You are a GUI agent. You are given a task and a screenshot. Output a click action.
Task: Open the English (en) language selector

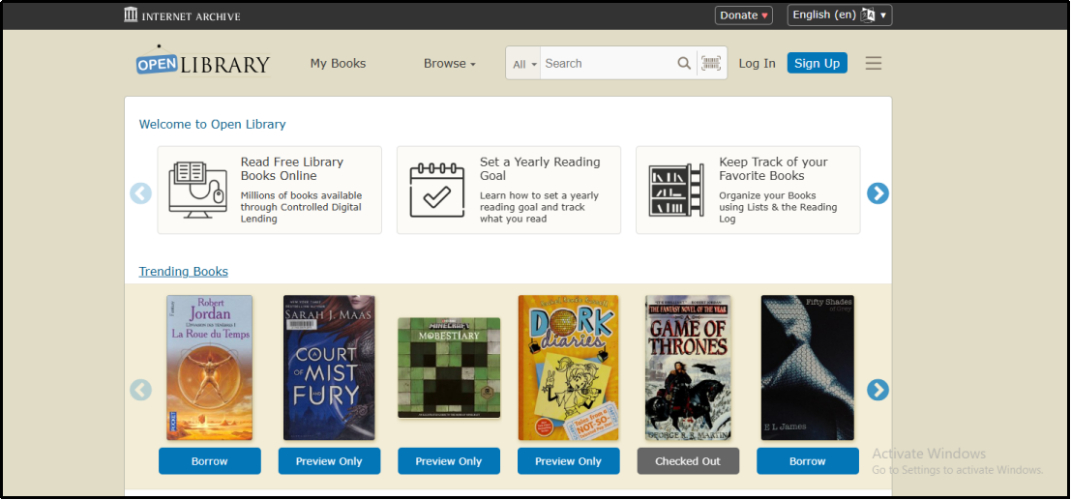(839, 15)
